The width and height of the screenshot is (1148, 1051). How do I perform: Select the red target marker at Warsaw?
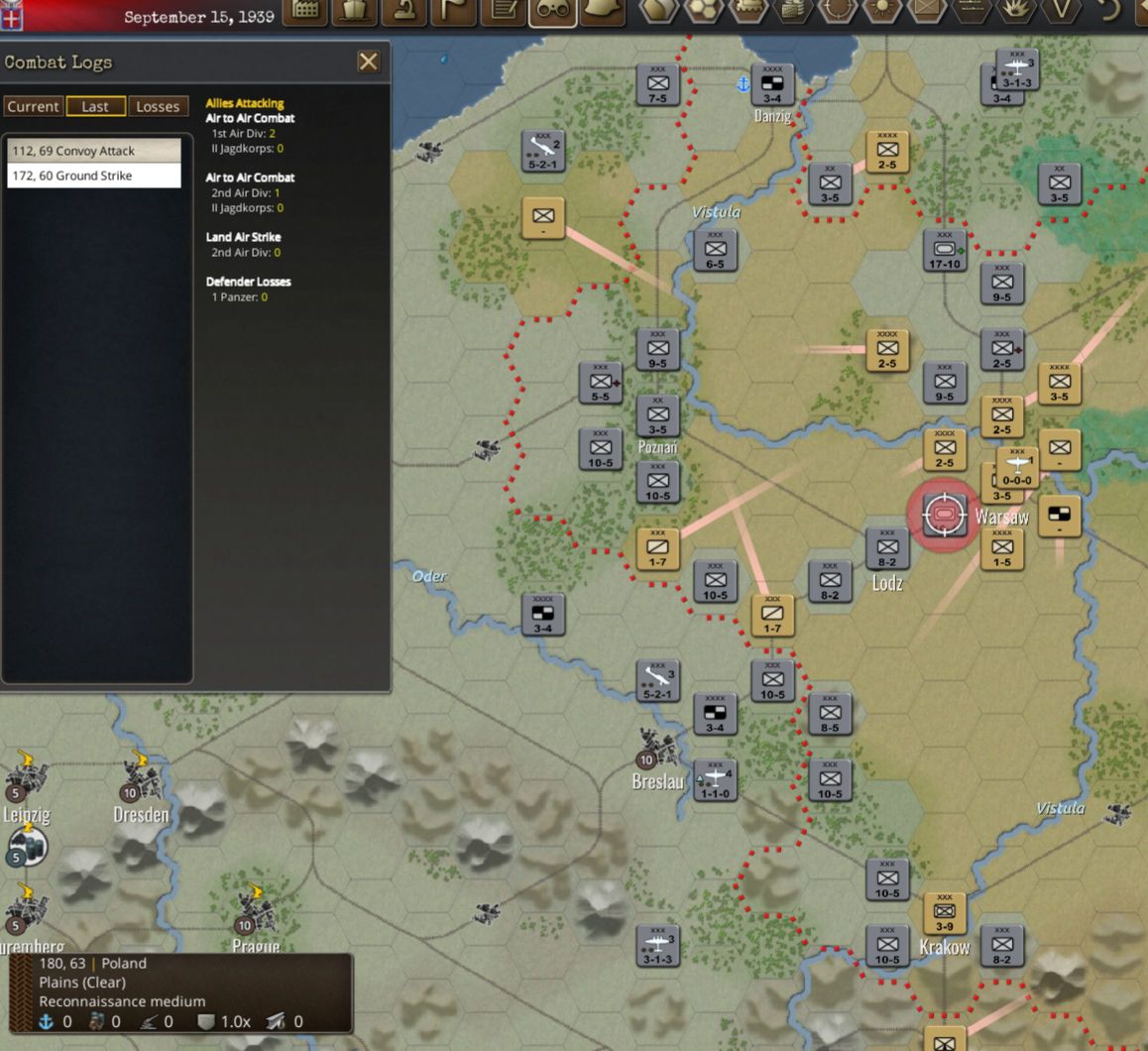[944, 515]
